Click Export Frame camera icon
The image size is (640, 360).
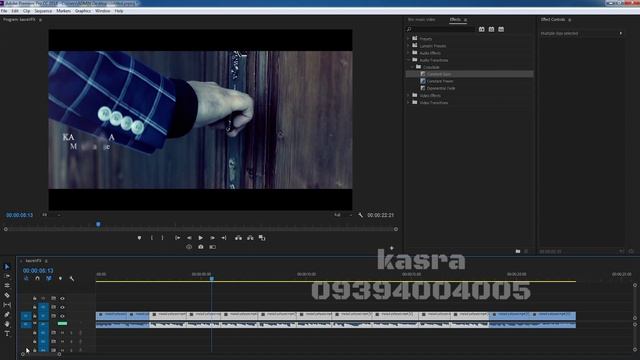pos(200,247)
